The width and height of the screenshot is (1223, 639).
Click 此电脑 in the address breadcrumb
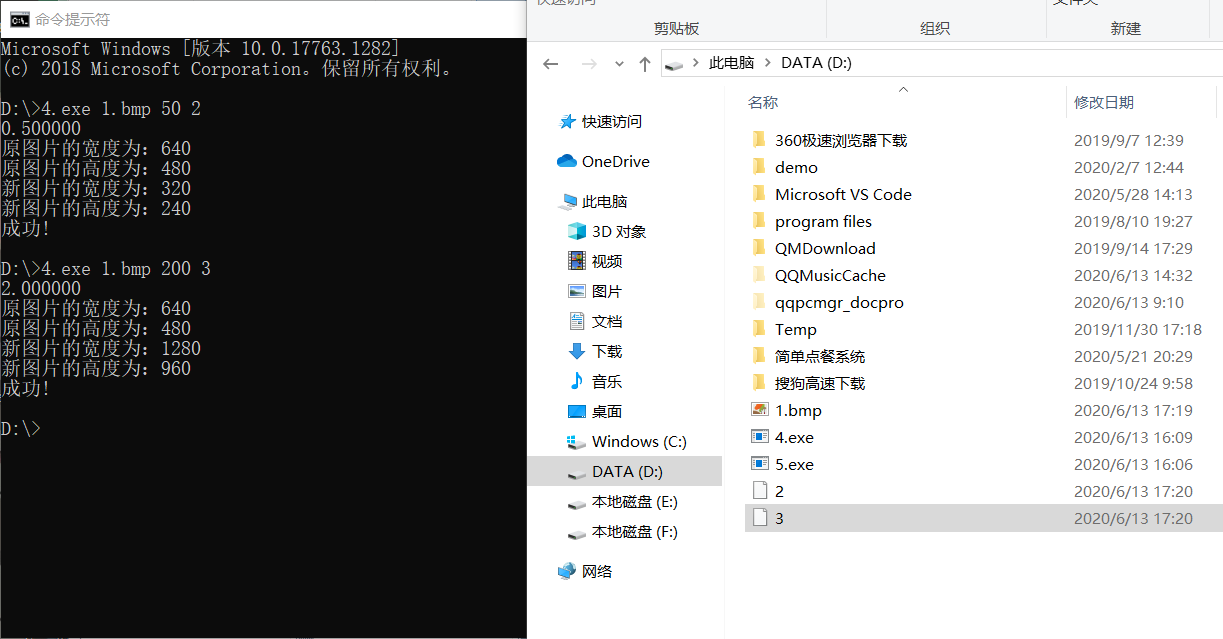[731, 63]
